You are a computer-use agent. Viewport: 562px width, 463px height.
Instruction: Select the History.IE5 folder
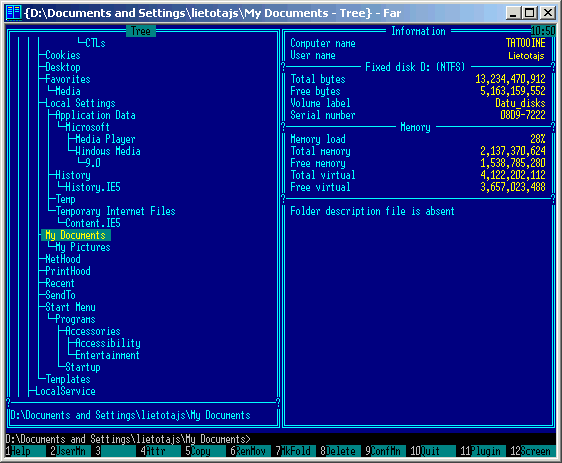(93, 187)
